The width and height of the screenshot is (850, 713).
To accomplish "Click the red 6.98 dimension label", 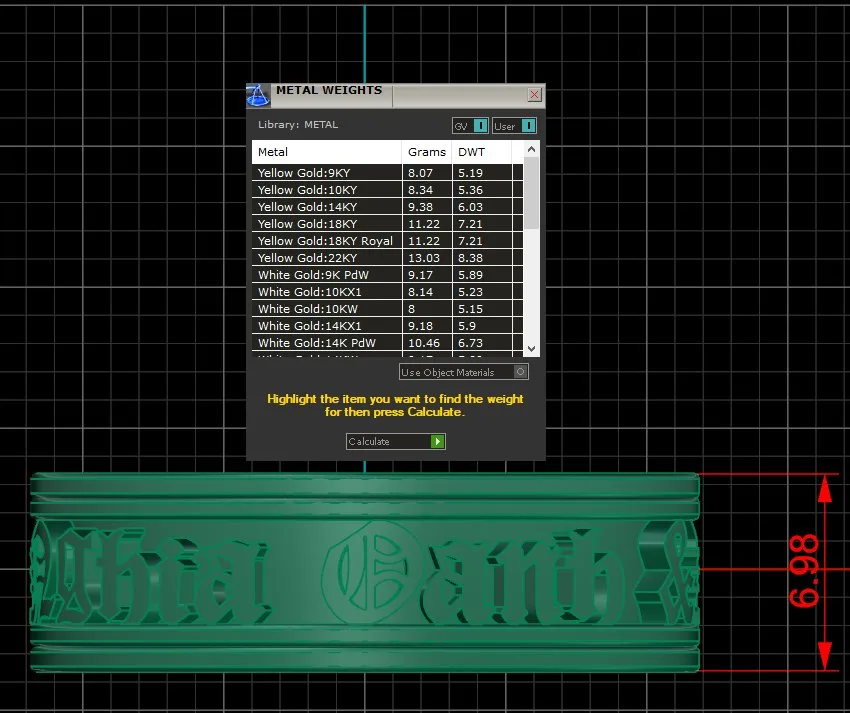I will [x=804, y=570].
